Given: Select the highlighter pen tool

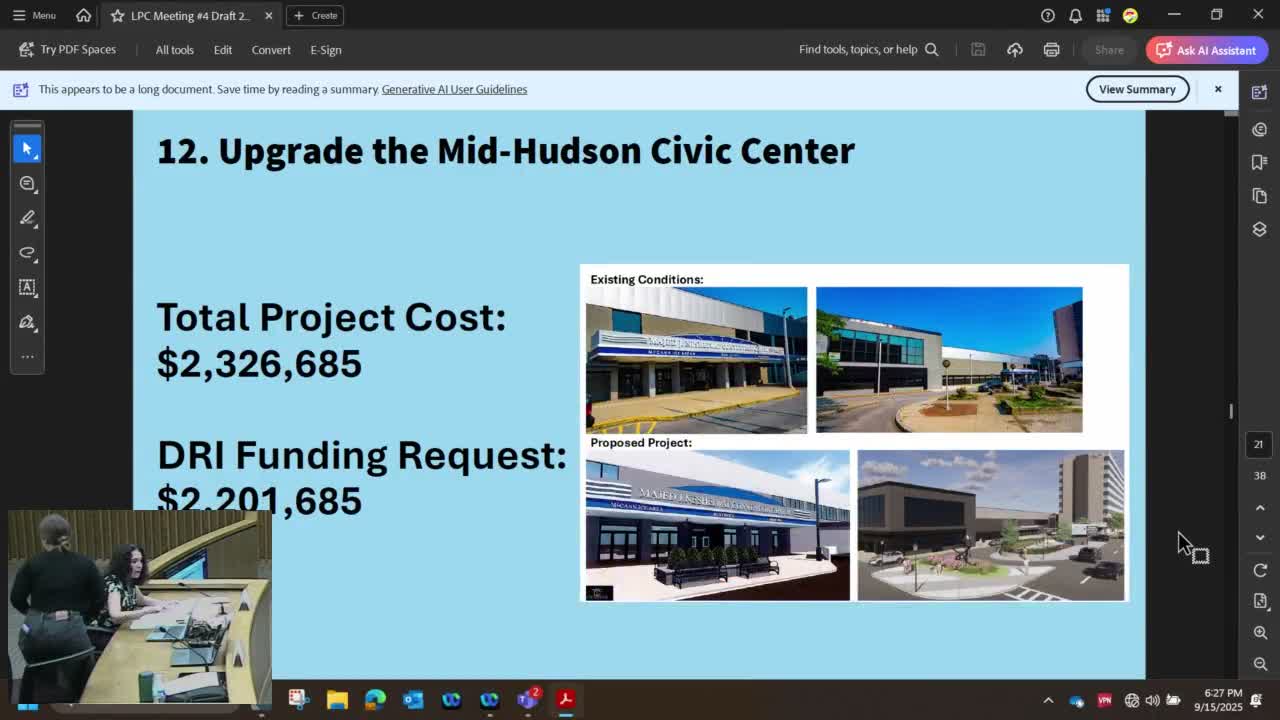Looking at the screenshot, I should pyautogui.click(x=27, y=218).
